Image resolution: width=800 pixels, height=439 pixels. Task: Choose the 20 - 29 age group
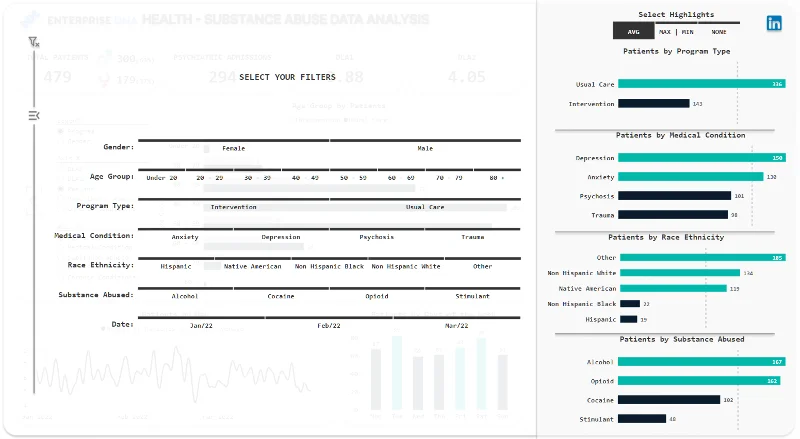210,178
